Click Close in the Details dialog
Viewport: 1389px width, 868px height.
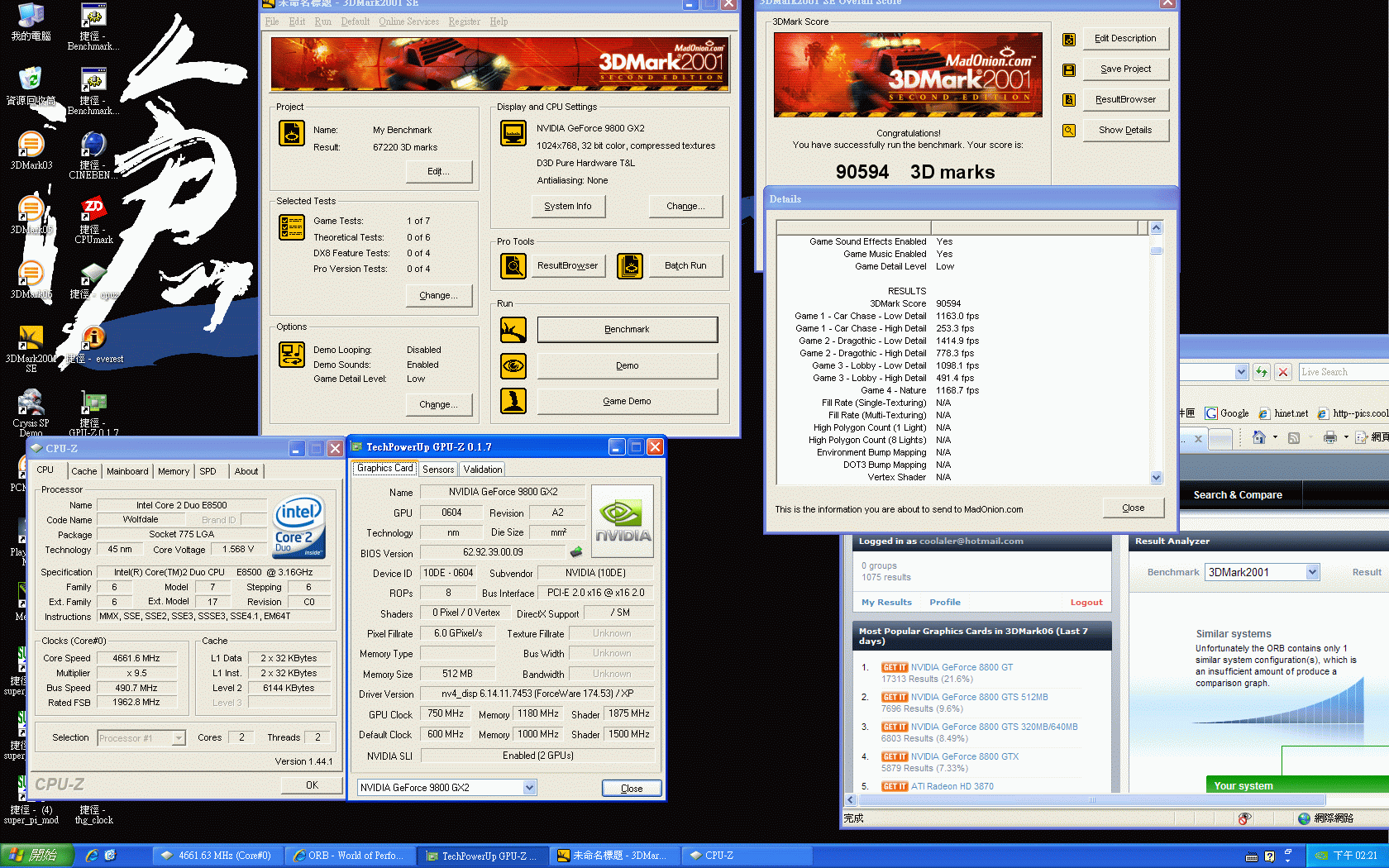1133,508
